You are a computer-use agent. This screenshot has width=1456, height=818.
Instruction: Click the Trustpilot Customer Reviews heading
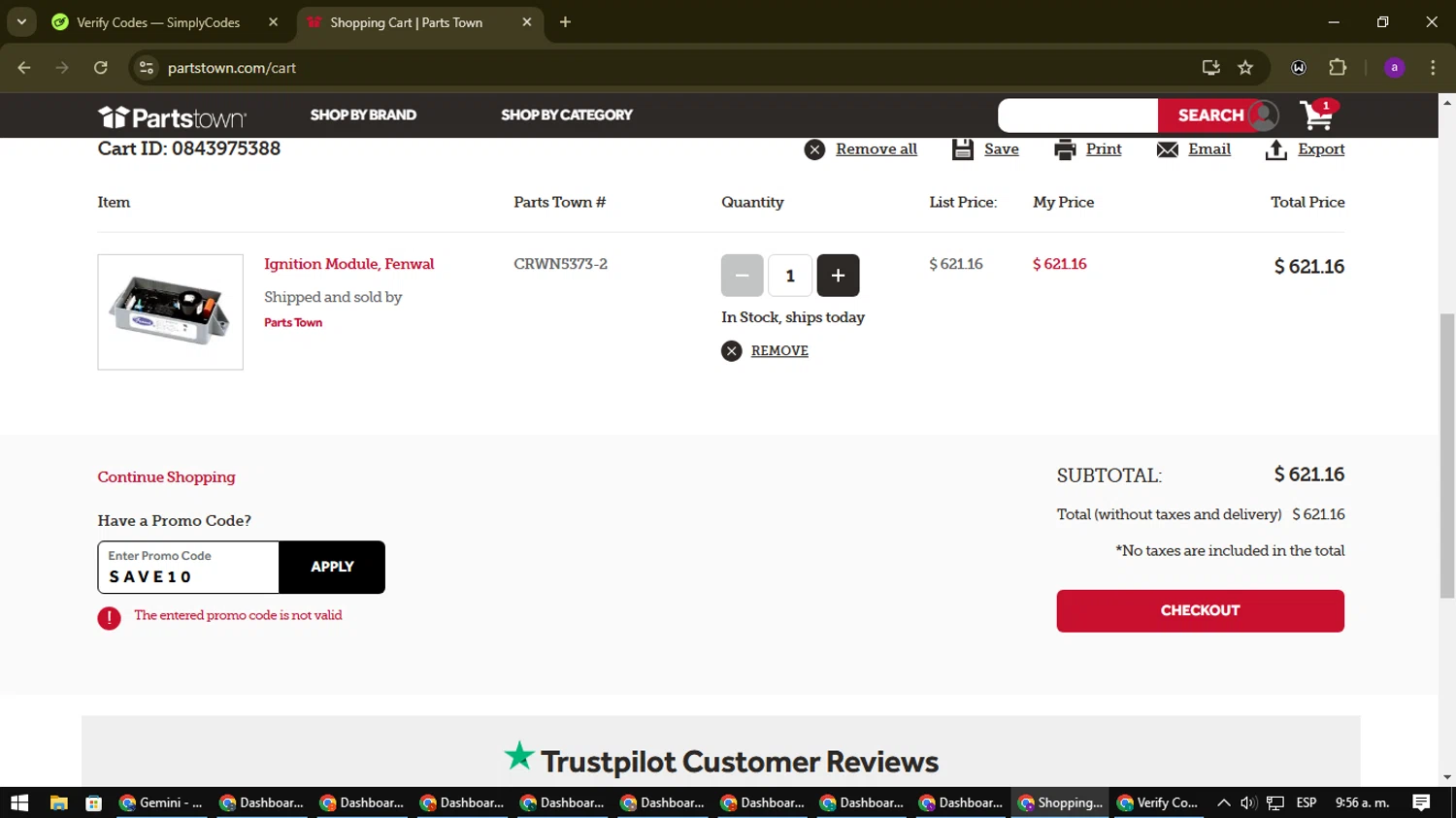[x=740, y=762]
